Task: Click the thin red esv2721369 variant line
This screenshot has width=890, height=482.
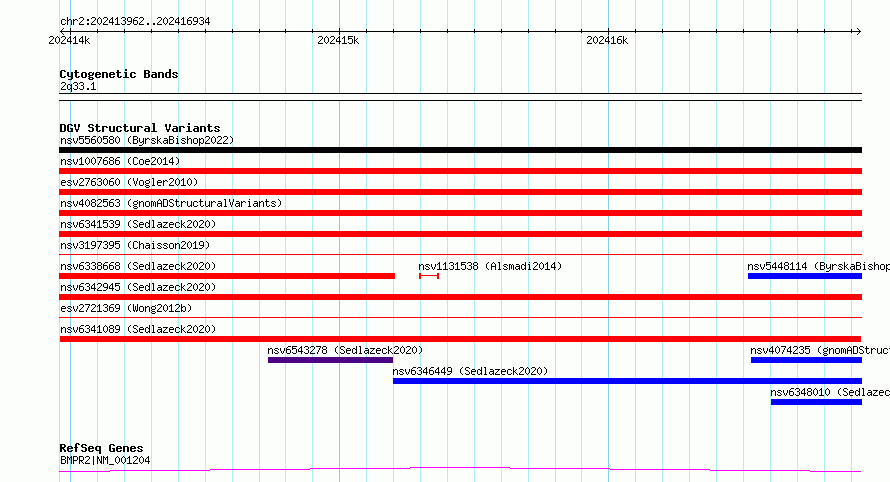Action: (x=460, y=317)
